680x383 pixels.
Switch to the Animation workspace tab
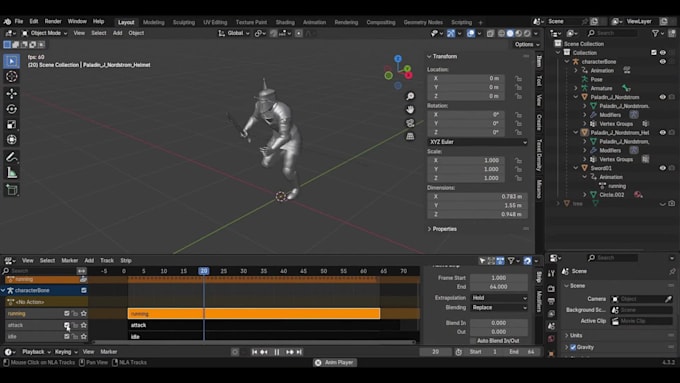point(314,22)
